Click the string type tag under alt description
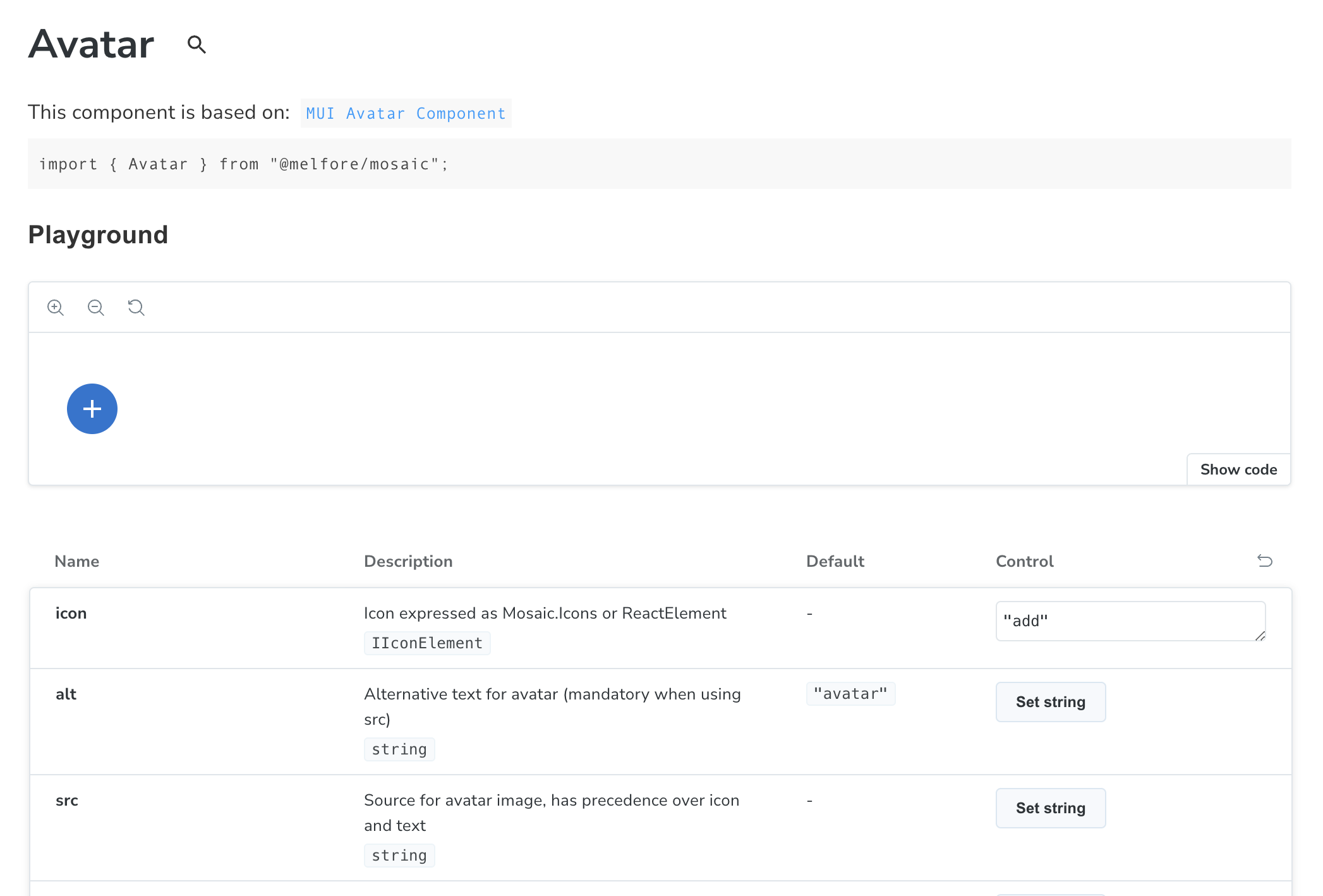This screenshot has height=896, width=1323. click(x=399, y=749)
